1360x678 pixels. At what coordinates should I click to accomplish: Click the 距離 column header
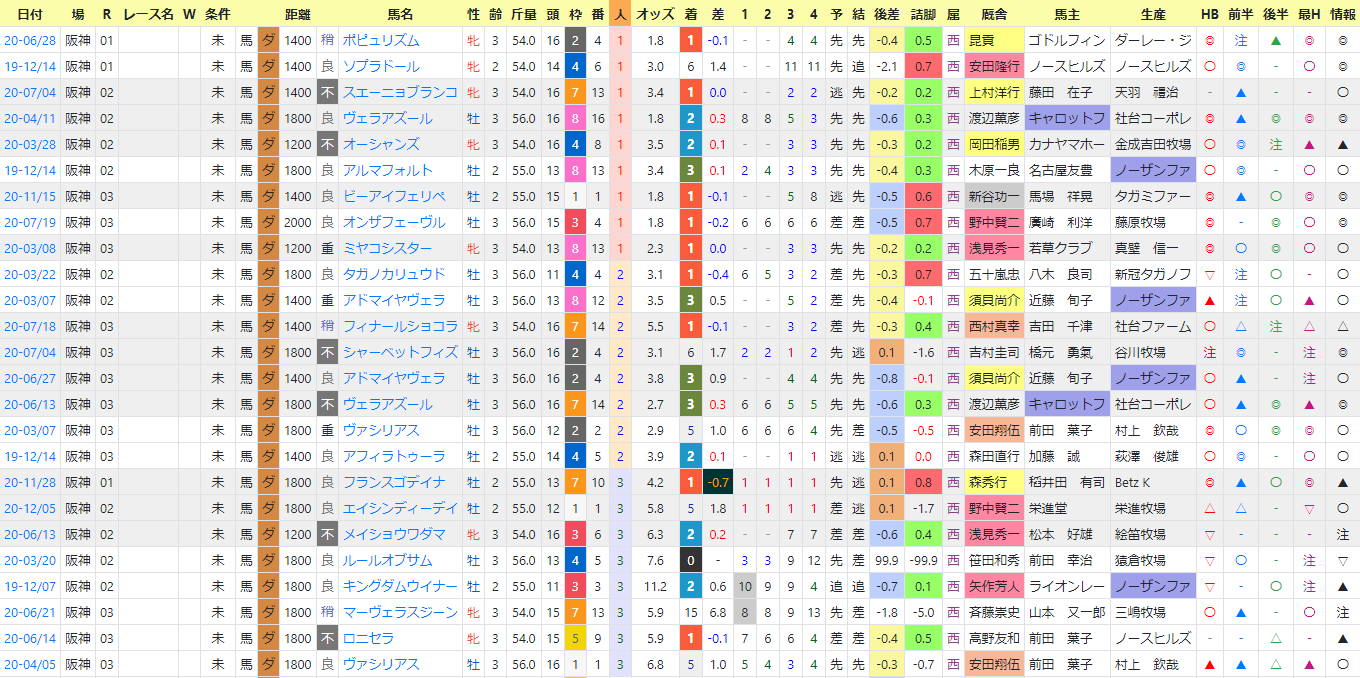click(298, 14)
